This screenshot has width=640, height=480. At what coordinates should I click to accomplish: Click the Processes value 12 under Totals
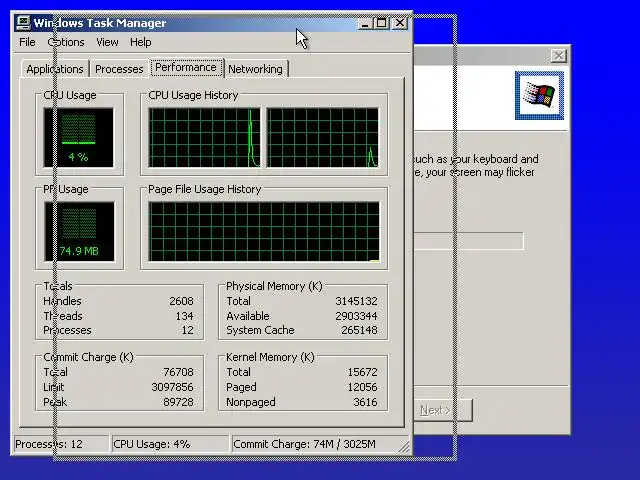187,330
